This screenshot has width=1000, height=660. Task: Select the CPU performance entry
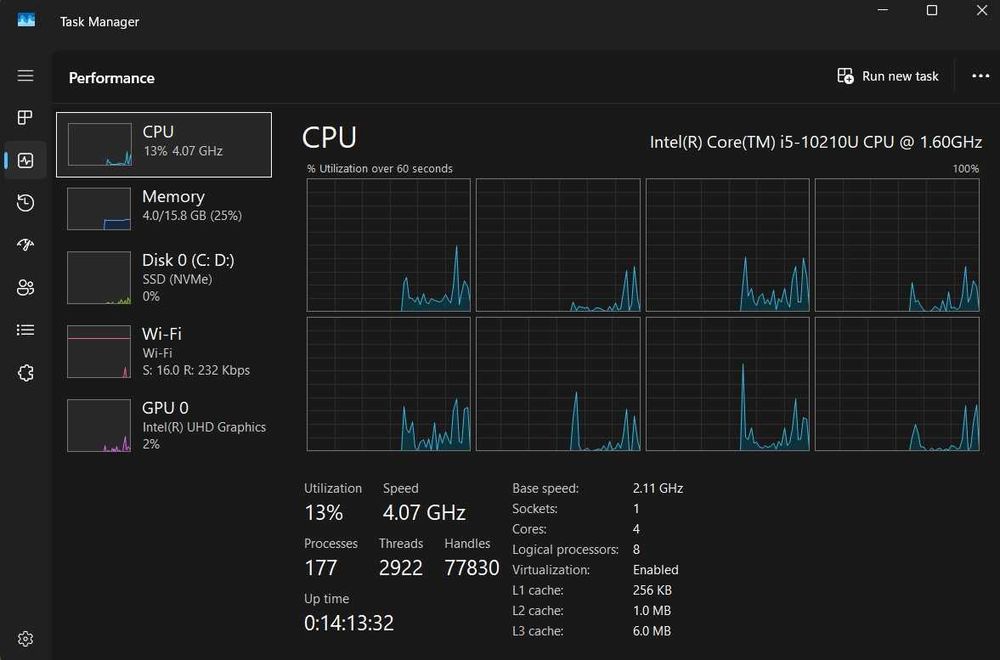[164, 145]
